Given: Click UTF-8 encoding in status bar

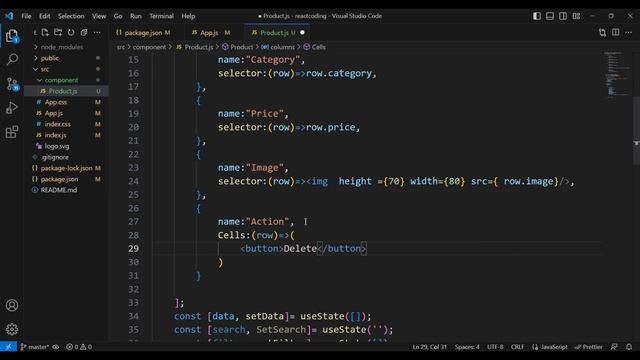Looking at the screenshot, I should coord(495,347).
